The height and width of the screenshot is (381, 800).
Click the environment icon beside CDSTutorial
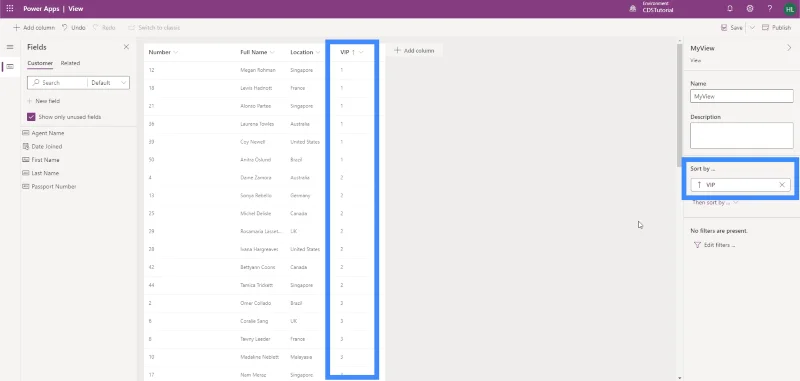(632, 9)
